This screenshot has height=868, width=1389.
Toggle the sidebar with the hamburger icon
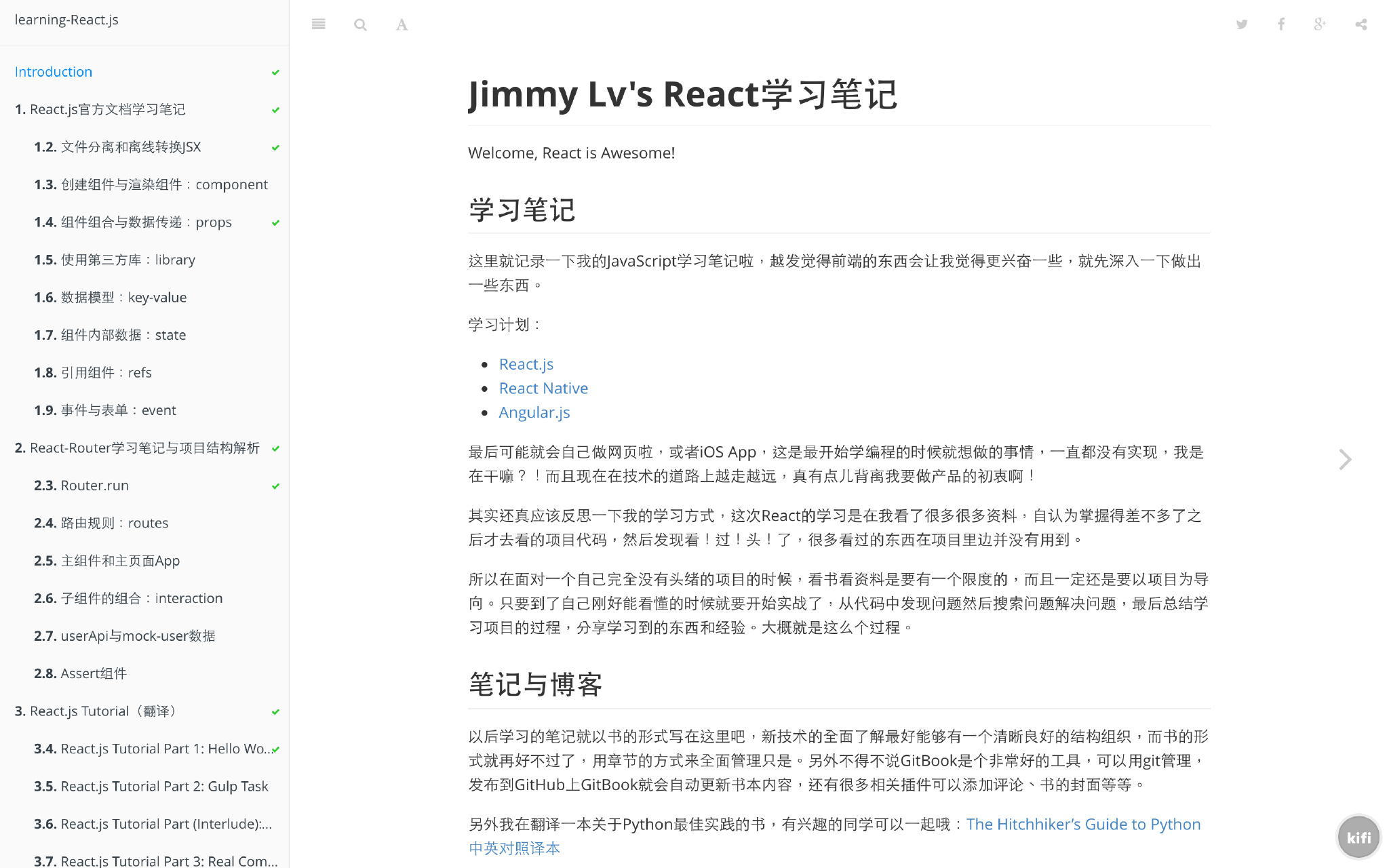click(318, 24)
